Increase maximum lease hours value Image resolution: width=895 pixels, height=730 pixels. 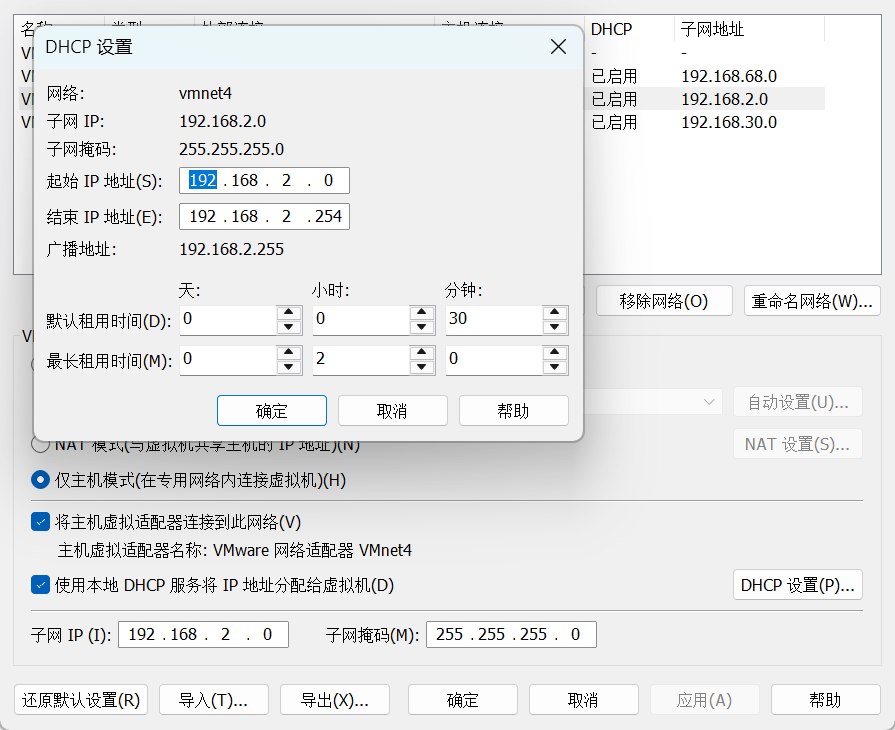tap(421, 352)
